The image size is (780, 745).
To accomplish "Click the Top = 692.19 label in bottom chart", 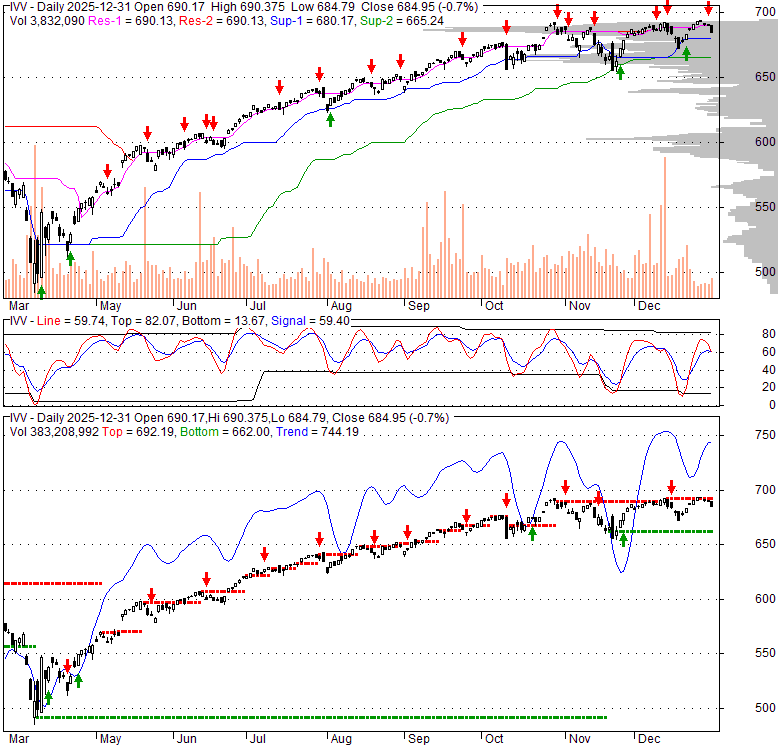I will click(138, 432).
